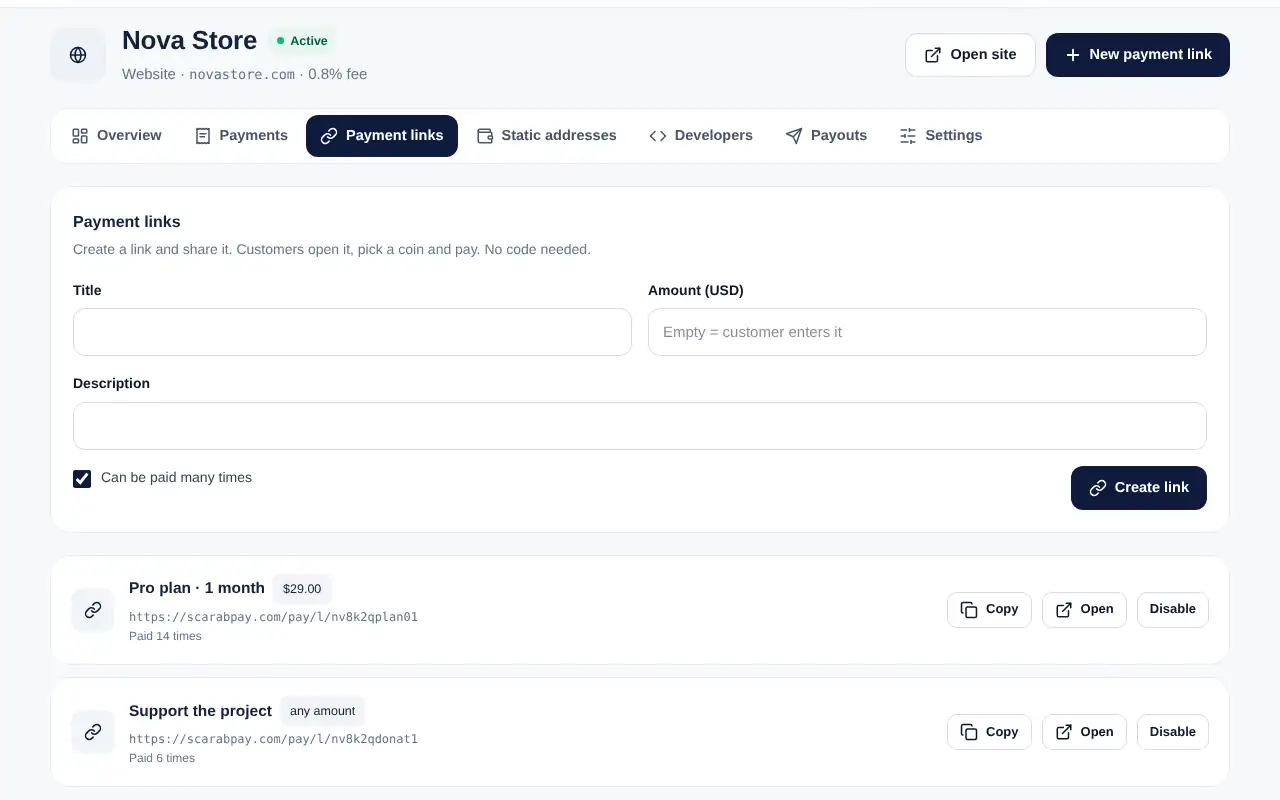Click the Open site button
The height and width of the screenshot is (800, 1280).
pos(970,55)
